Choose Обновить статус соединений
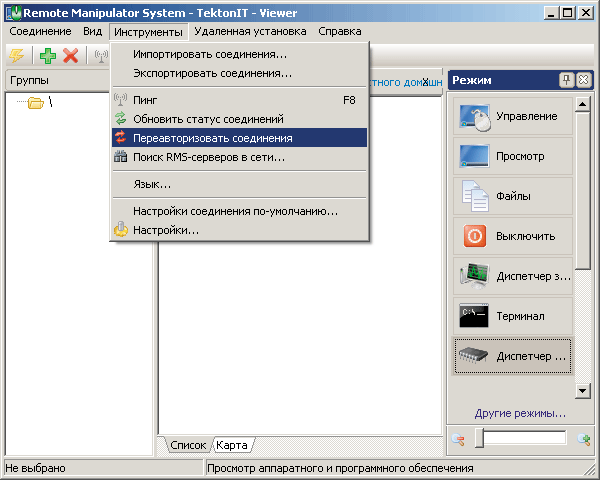 click(x=240, y=119)
